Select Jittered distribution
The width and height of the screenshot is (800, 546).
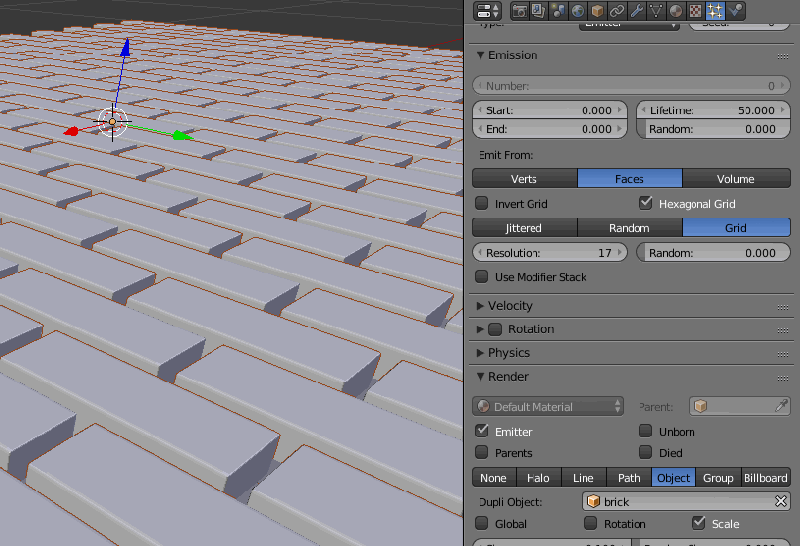pos(524,228)
